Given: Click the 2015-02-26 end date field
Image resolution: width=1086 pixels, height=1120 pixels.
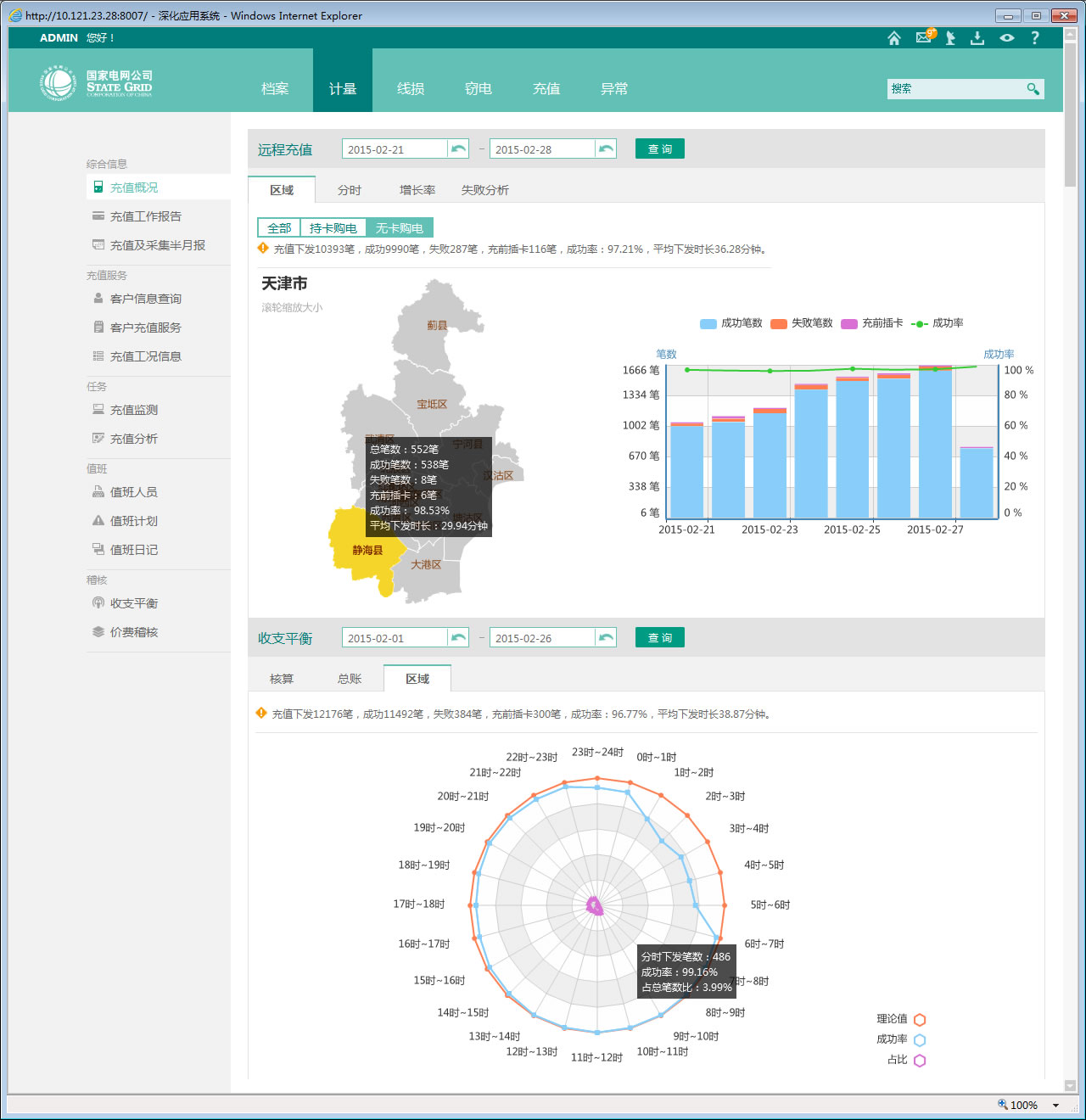Looking at the screenshot, I should click(x=542, y=638).
